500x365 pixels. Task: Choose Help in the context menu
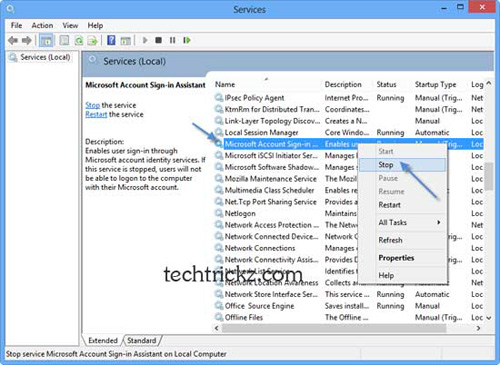coord(402,275)
